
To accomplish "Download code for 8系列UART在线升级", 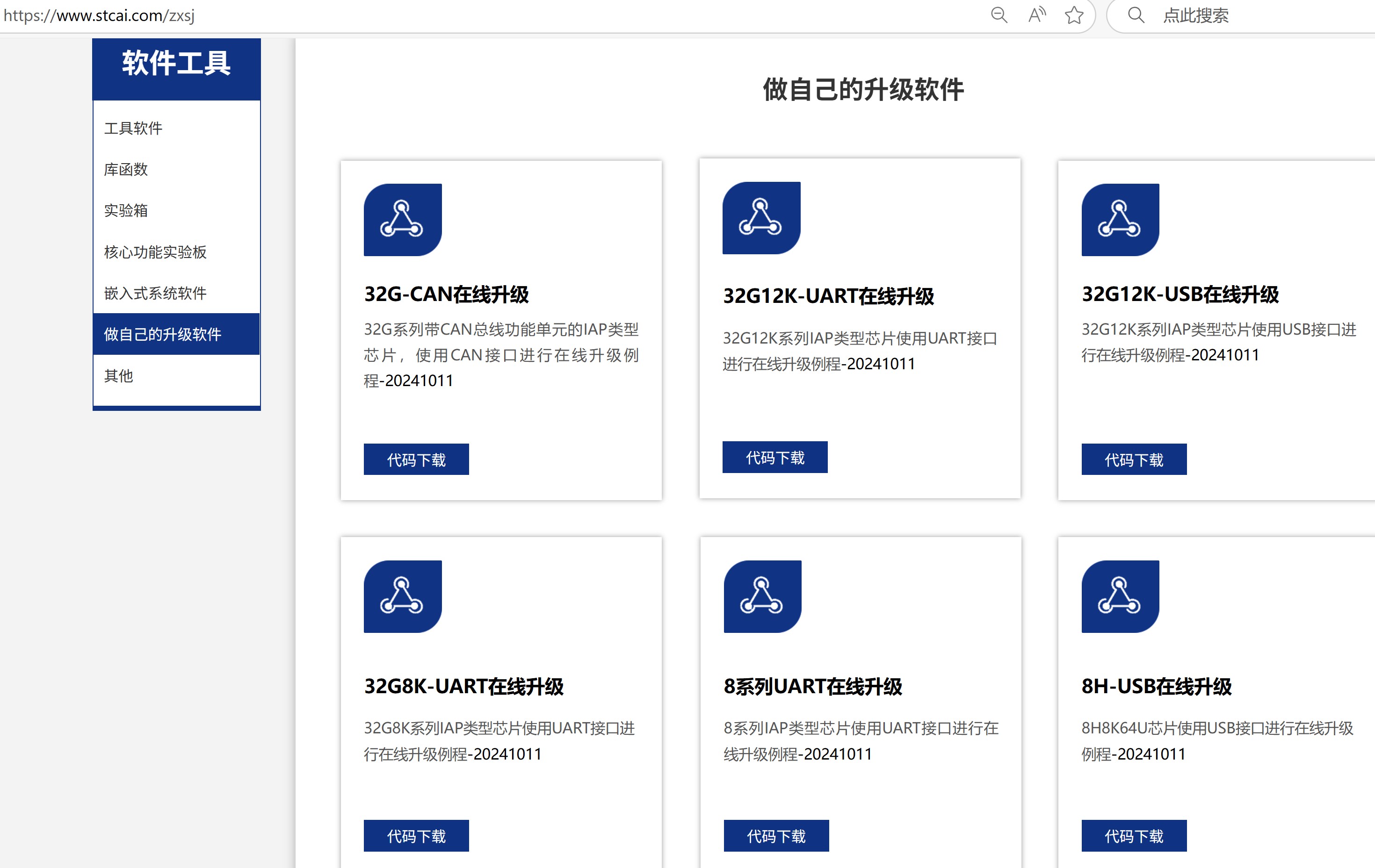I will 776,836.
